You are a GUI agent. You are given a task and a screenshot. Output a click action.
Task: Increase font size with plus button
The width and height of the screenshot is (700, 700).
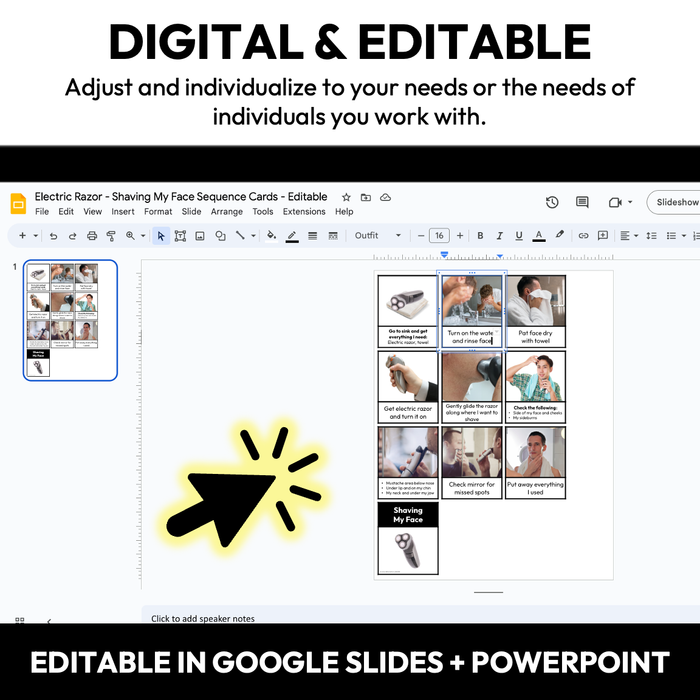coord(460,236)
